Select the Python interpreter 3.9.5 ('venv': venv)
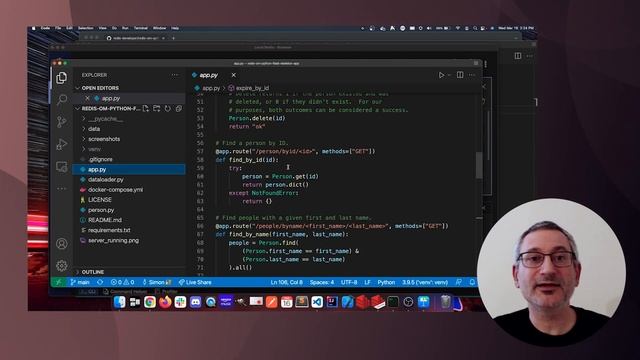Viewport: 640px width, 360px height. [x=425, y=282]
